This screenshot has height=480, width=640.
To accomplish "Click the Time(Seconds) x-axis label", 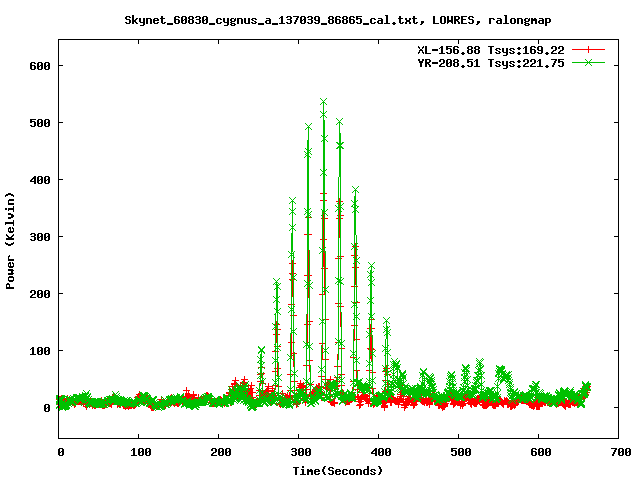I will click(338, 471).
